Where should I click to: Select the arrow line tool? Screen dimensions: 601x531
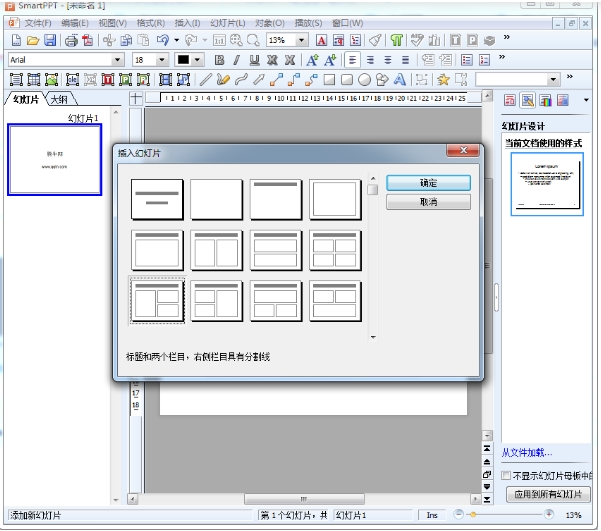(x=259, y=79)
